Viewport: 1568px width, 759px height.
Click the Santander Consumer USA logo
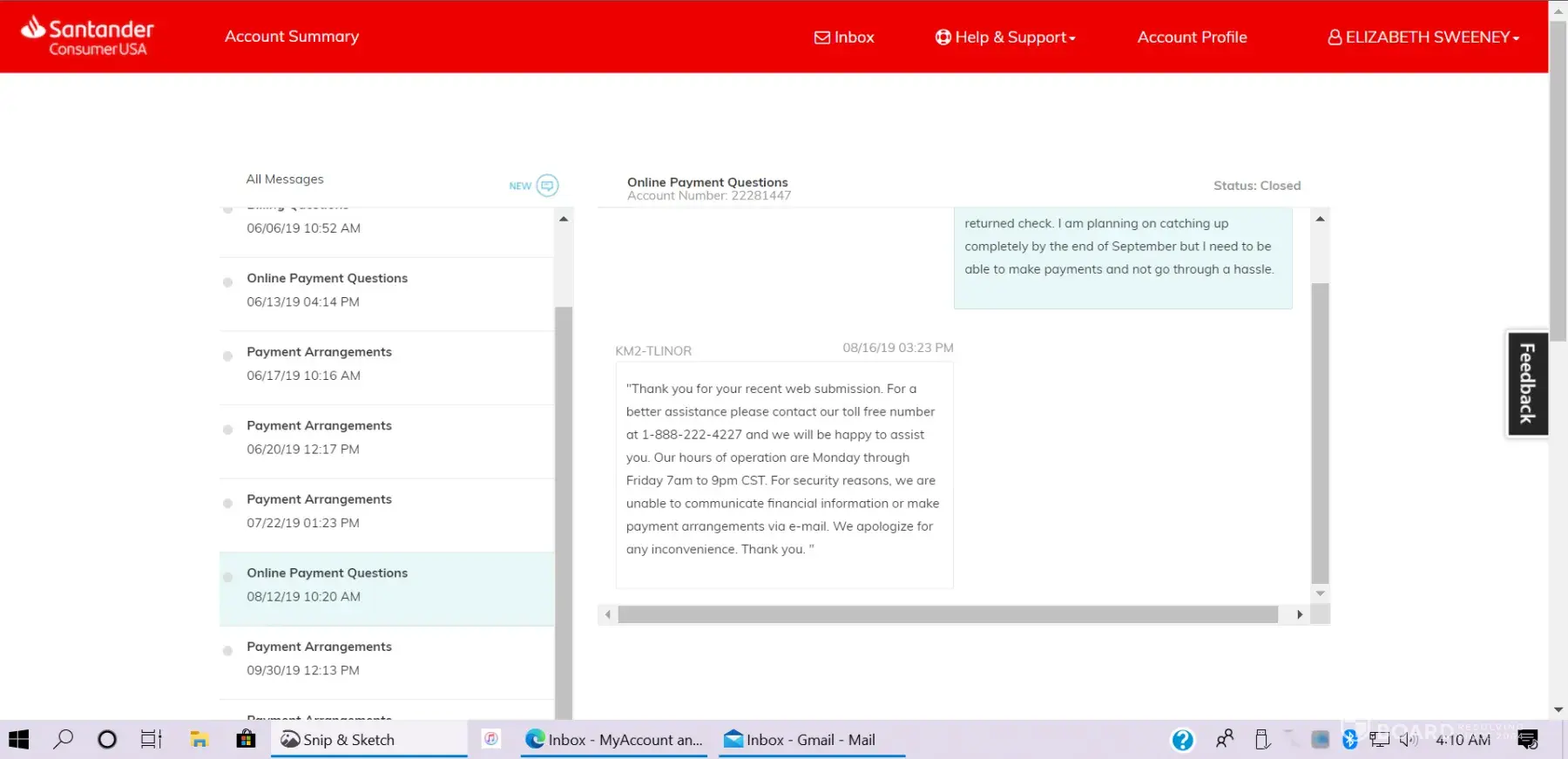point(87,37)
